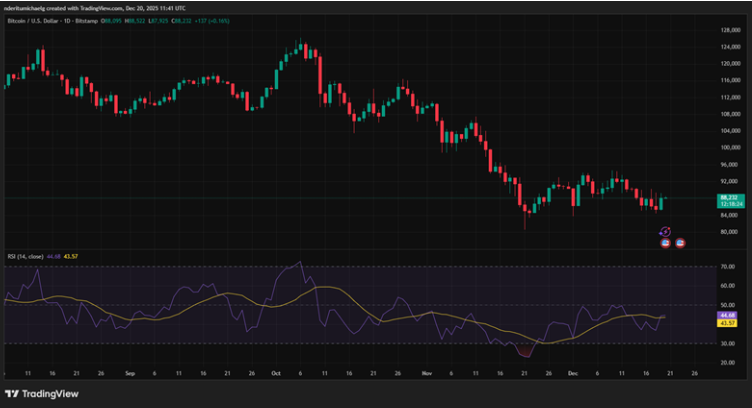This screenshot has height=408, width=752.
Task: Open the right US flag economic event
Action: coord(681,243)
